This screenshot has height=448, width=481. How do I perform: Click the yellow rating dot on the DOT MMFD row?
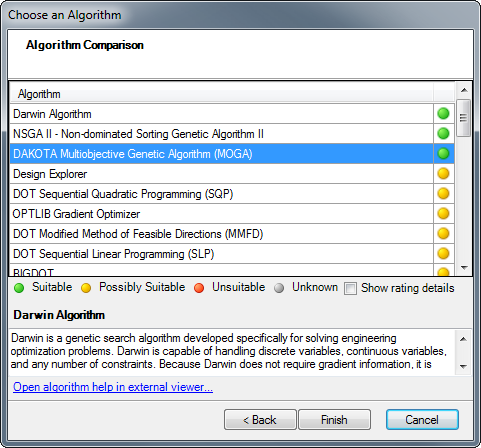coord(443,234)
